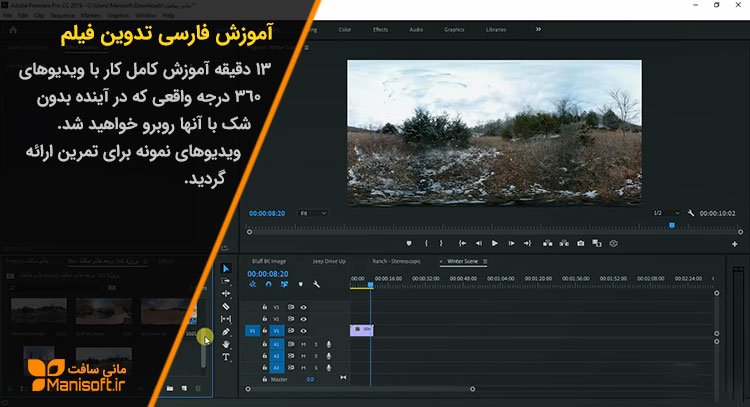Click voice-over record mic on A1
750x407 pixels.
329,344
